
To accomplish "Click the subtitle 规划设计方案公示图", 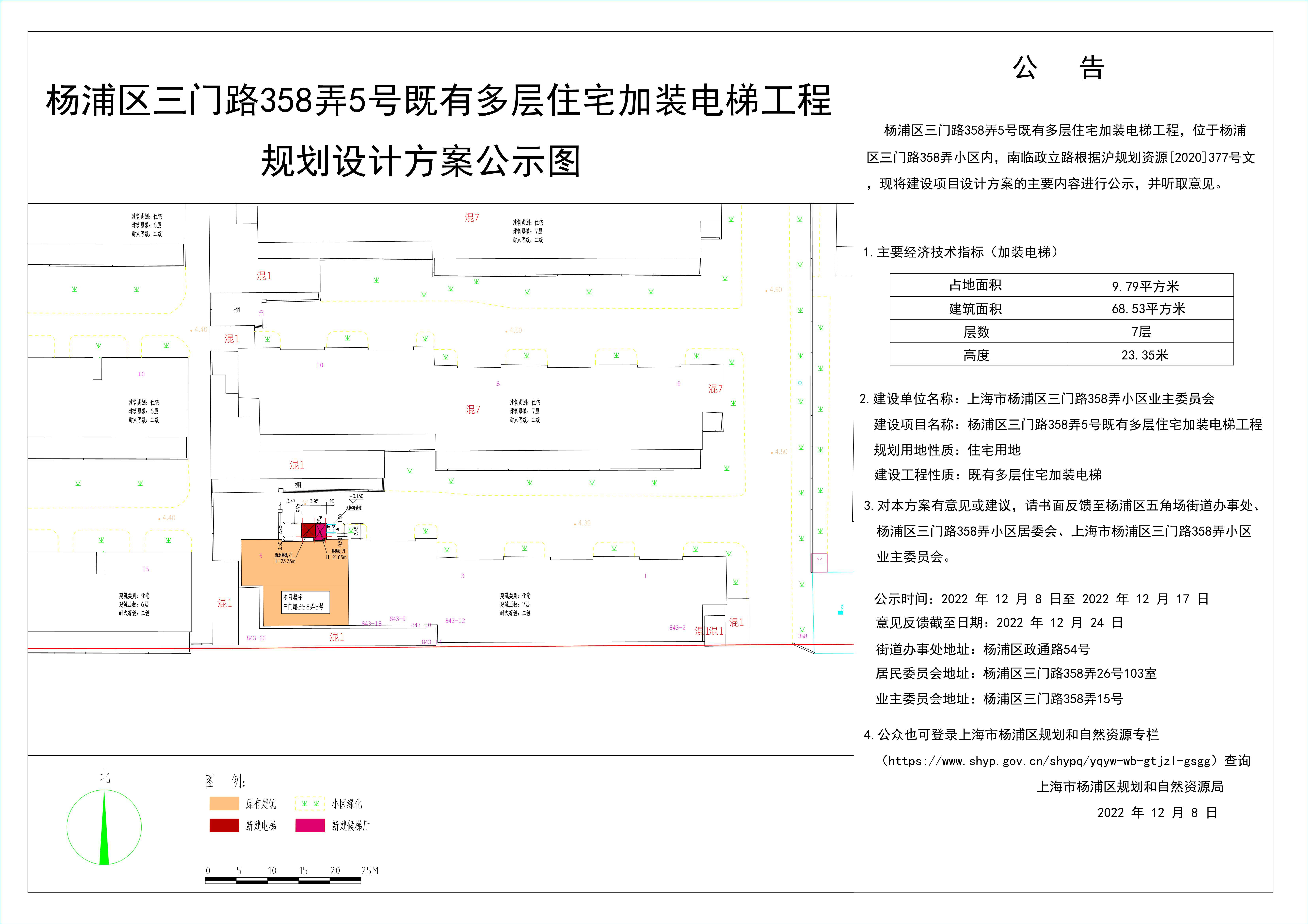I will pos(421,161).
